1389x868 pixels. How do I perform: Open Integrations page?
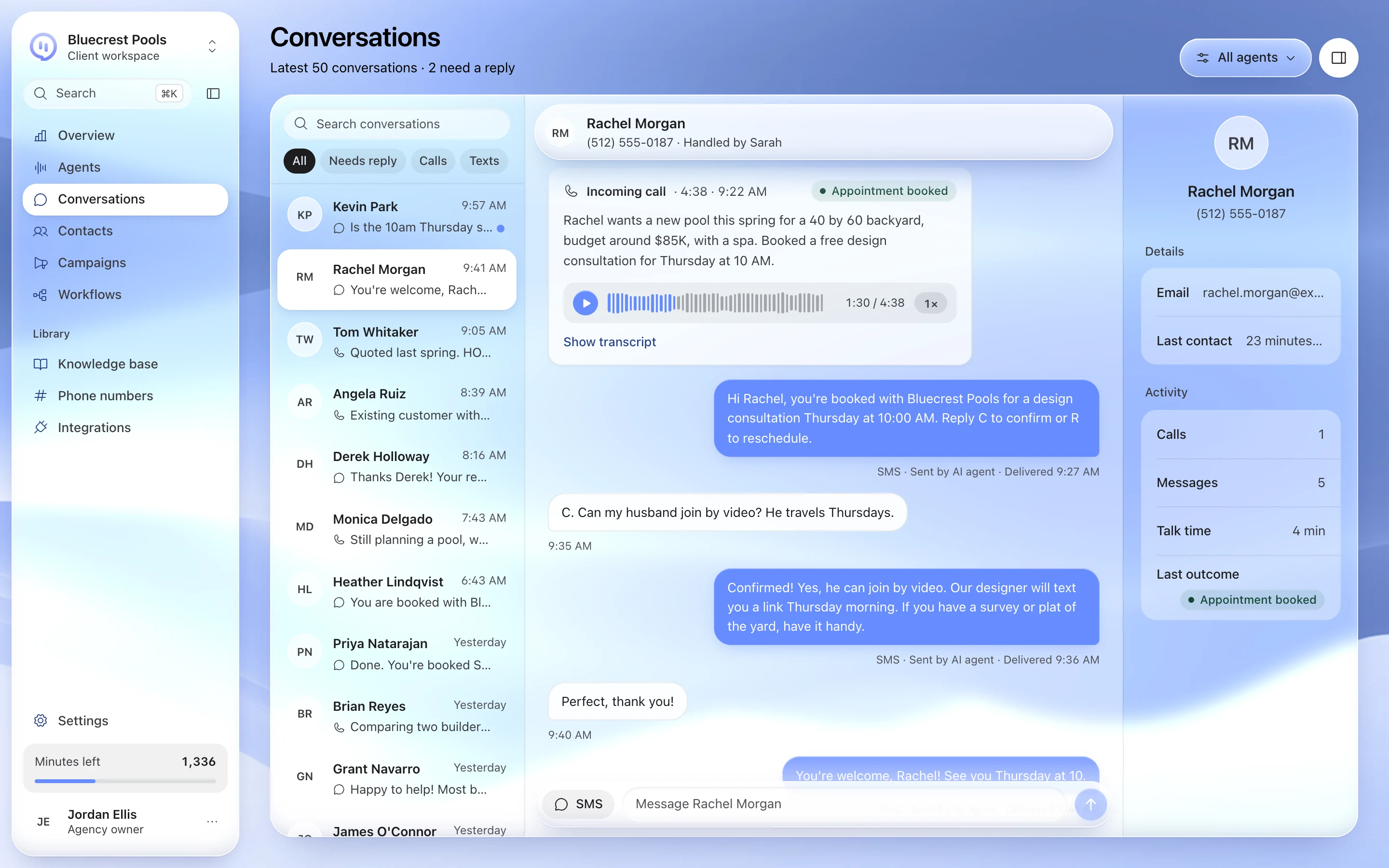click(x=125, y=428)
